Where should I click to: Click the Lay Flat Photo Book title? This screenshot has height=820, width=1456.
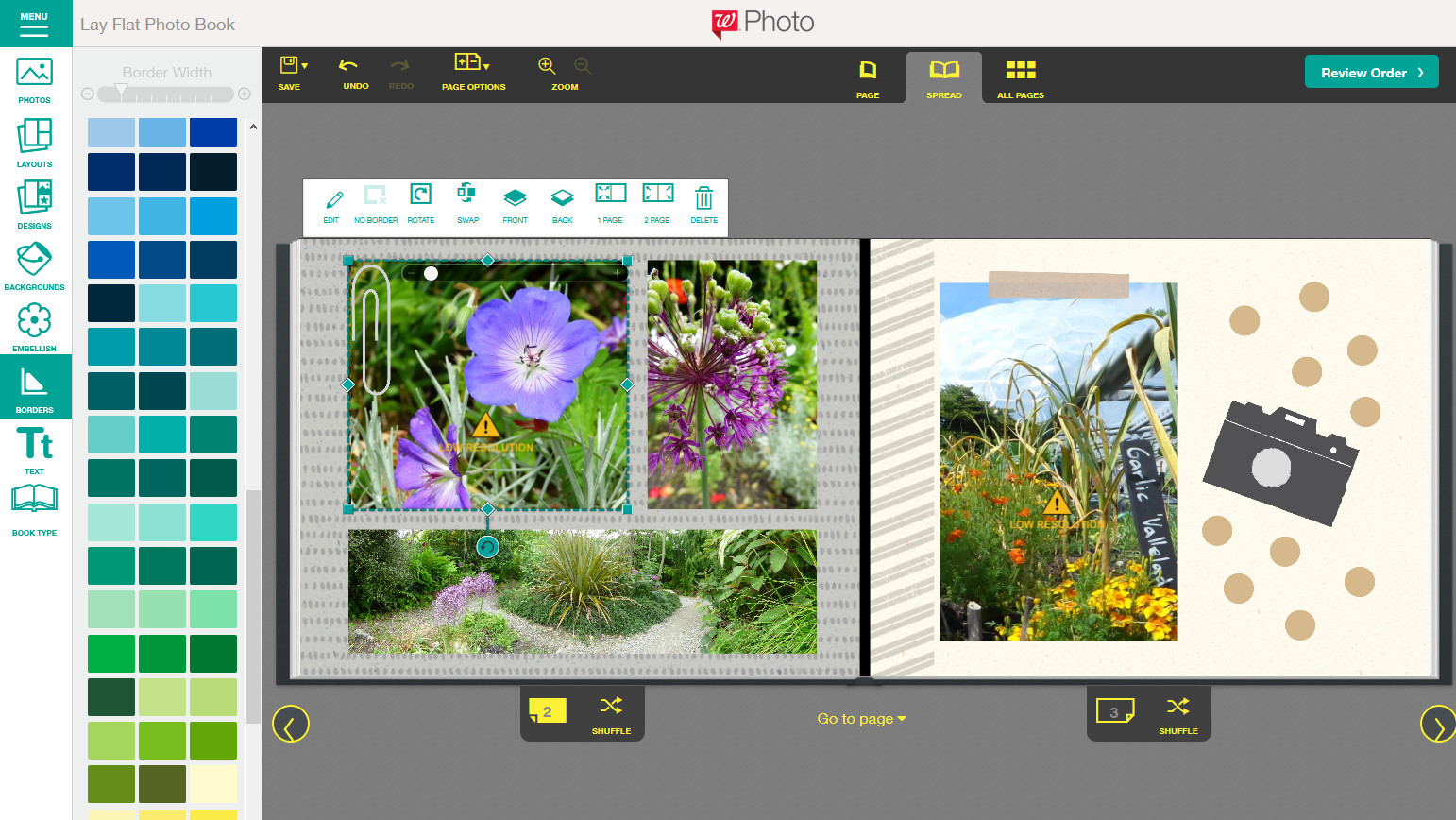coord(158,25)
